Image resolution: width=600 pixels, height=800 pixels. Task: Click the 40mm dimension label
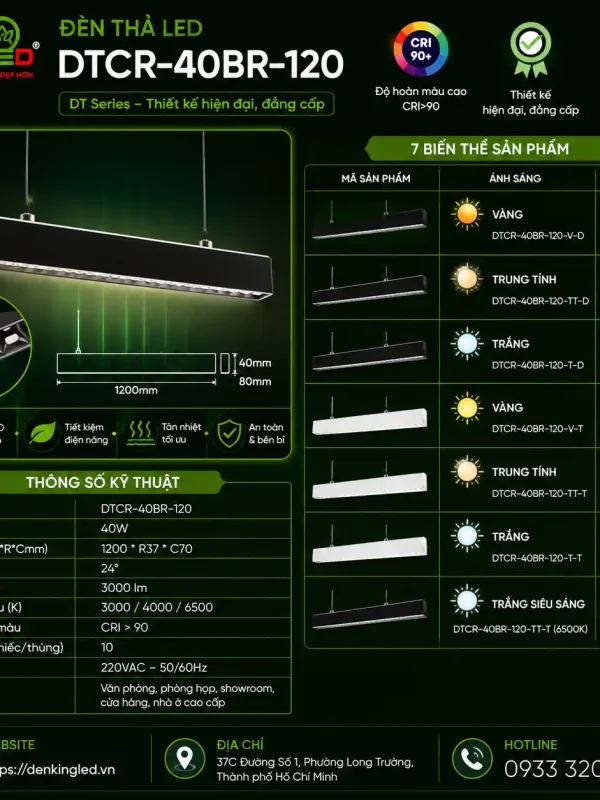pos(255,363)
